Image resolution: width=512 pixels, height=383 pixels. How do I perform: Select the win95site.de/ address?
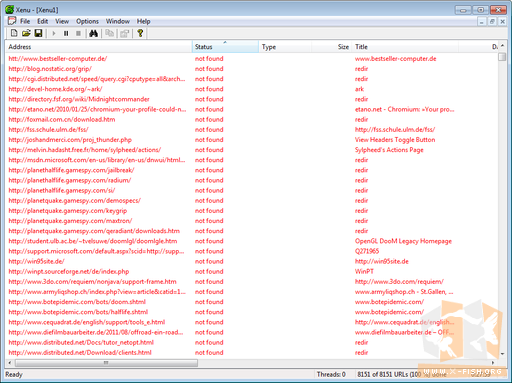coord(36,261)
